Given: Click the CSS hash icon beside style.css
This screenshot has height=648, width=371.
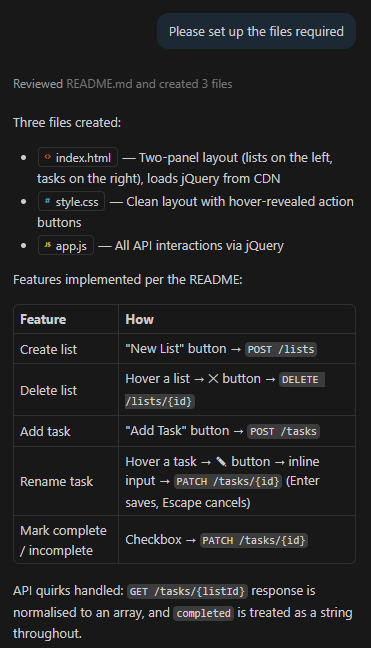Looking at the screenshot, I should point(48,201).
